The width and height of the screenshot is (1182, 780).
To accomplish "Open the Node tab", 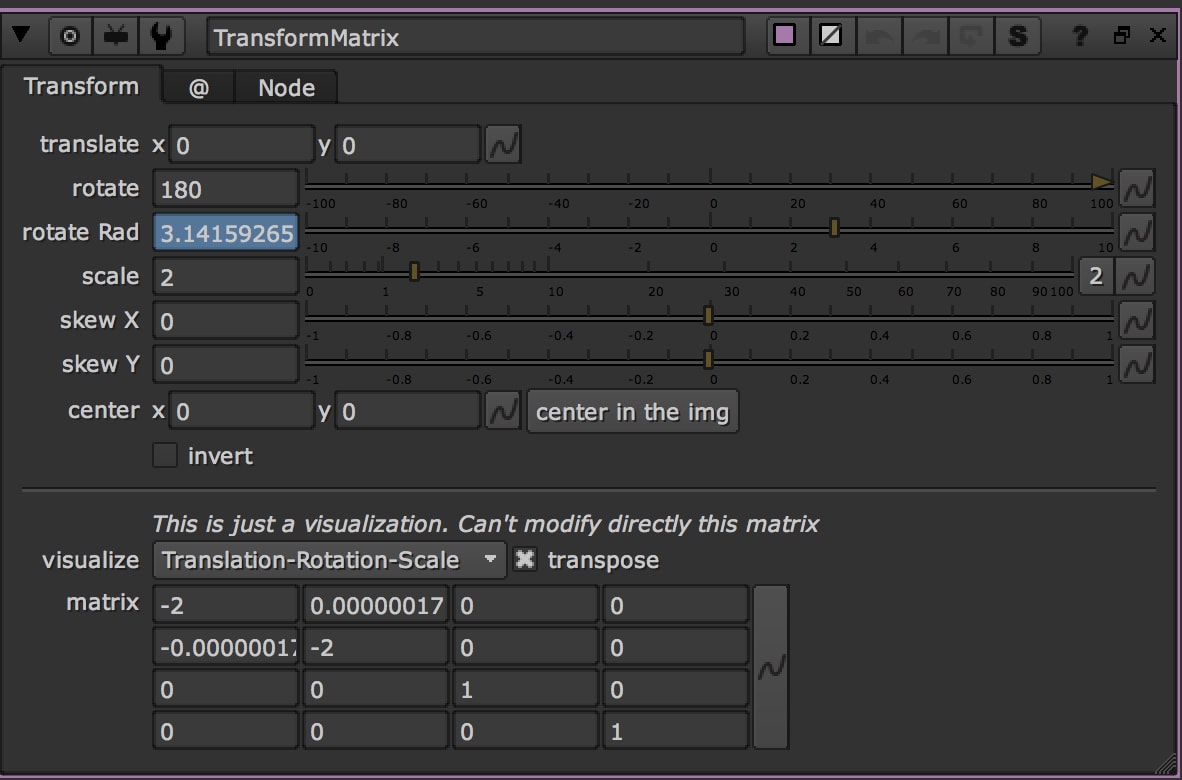I will coord(286,87).
